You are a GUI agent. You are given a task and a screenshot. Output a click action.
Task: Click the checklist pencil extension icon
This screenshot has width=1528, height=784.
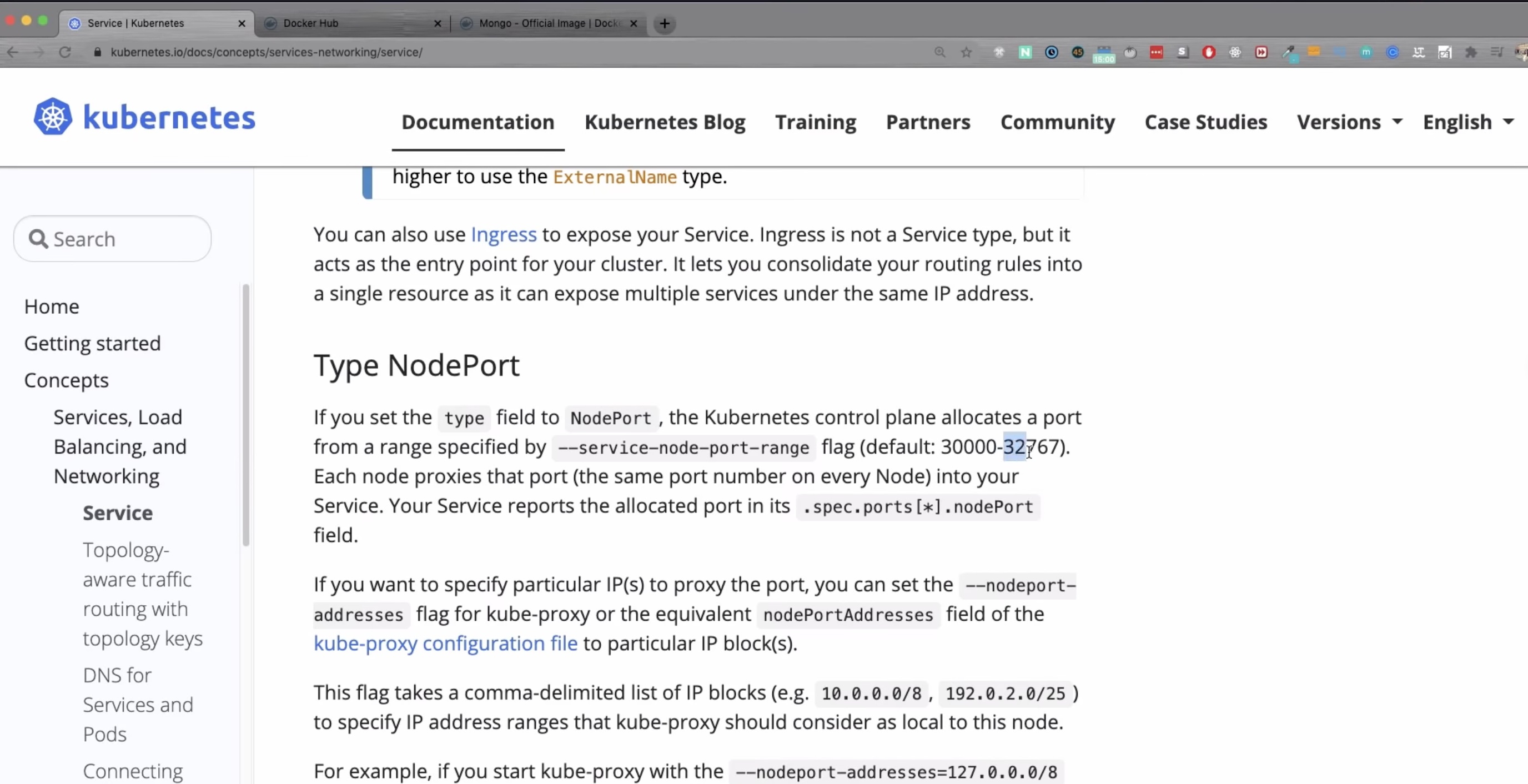[1444, 52]
